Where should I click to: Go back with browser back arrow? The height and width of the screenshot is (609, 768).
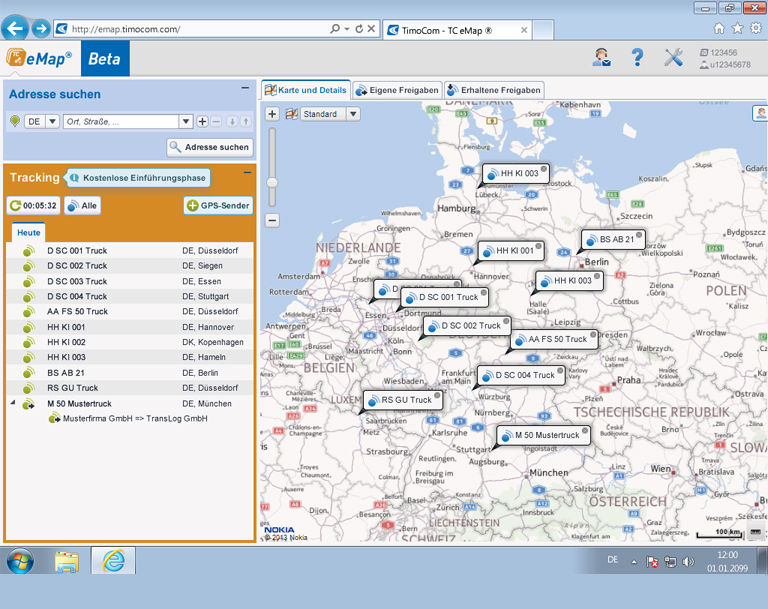[15, 28]
